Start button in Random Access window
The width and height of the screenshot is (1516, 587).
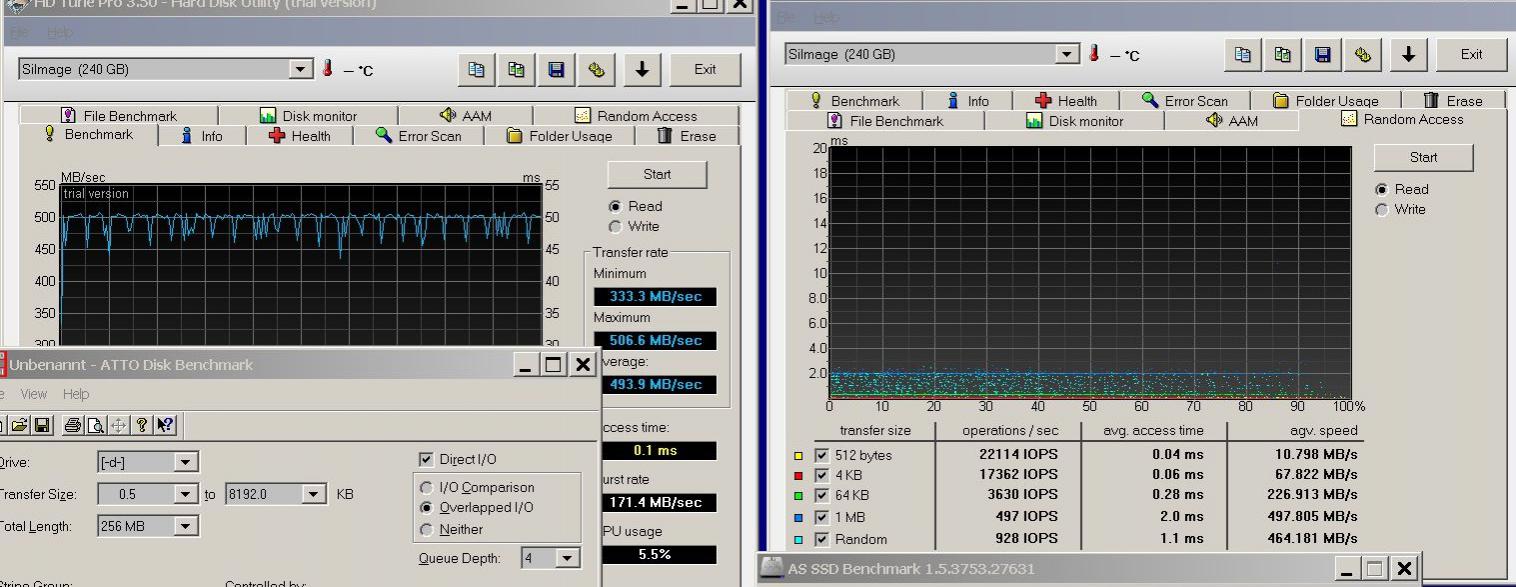[1424, 157]
